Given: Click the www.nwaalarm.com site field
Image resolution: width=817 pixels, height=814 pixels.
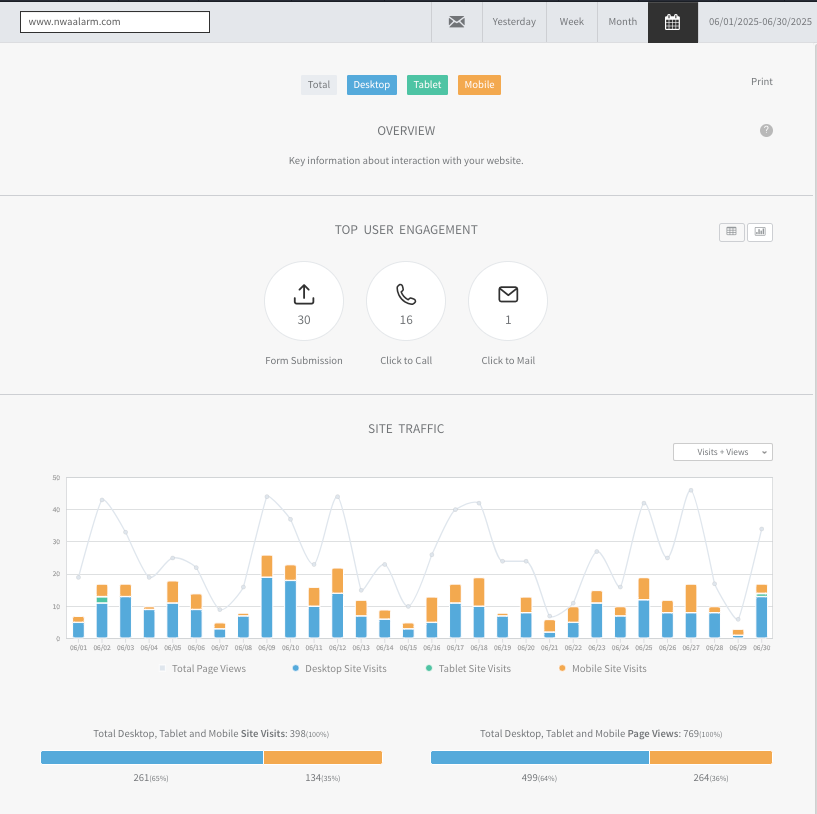Looking at the screenshot, I should (x=115, y=22).
